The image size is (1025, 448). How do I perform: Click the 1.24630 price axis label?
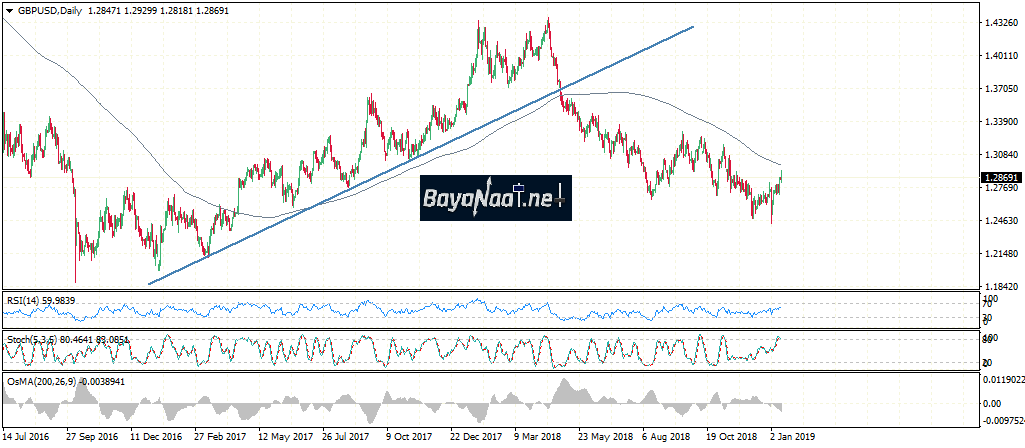pyautogui.click(x=1003, y=221)
